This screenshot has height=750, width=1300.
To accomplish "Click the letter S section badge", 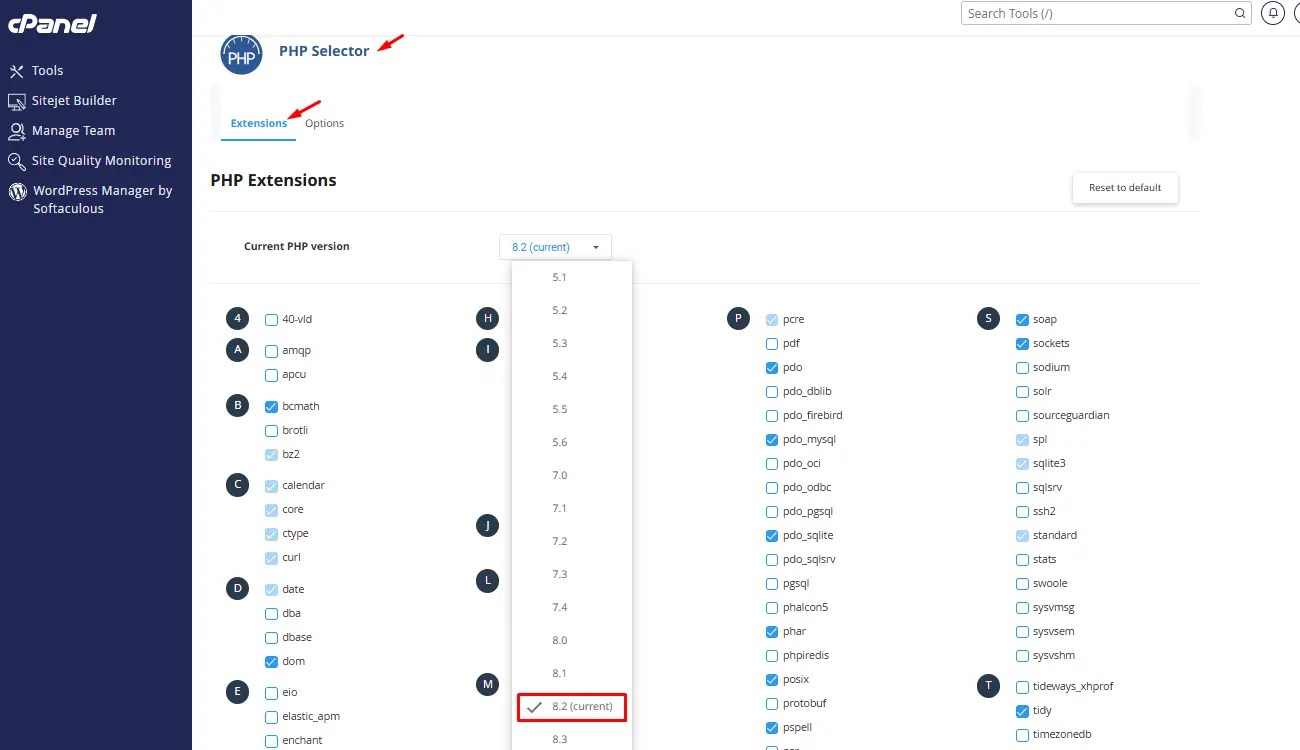I will [x=988, y=319].
